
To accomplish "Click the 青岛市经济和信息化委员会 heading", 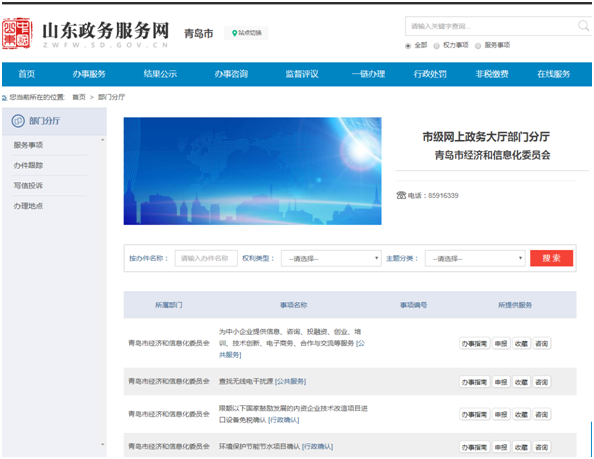I will (492, 155).
